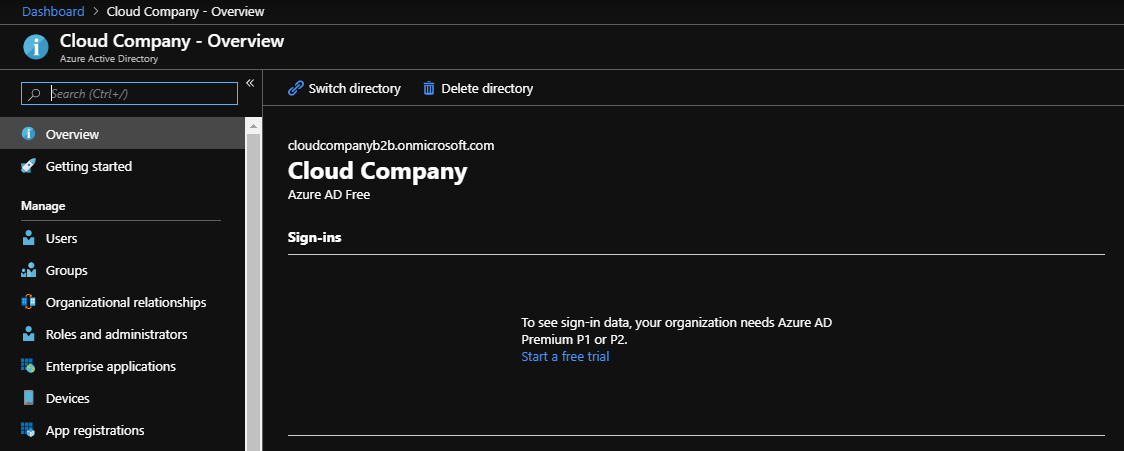Open Roles and administrators

click(x=123, y=334)
